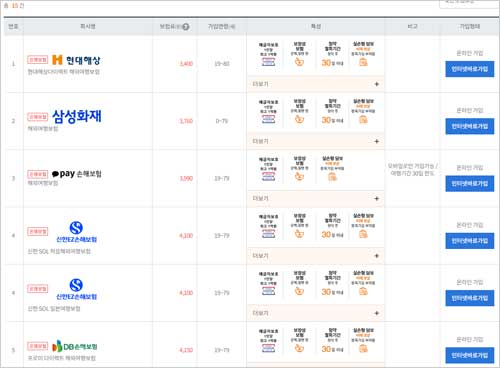The image size is (500, 368).
Task: Click 신한 SOL 처음해외여행보험 product name
Action: tap(59, 251)
